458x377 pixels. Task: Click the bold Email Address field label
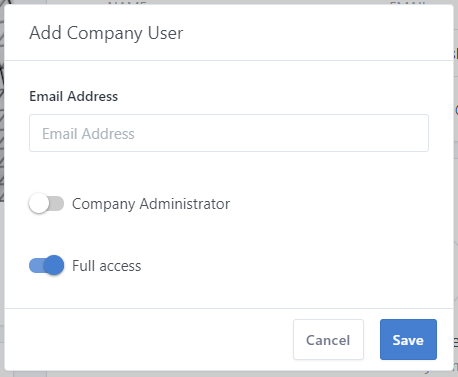[x=74, y=96]
